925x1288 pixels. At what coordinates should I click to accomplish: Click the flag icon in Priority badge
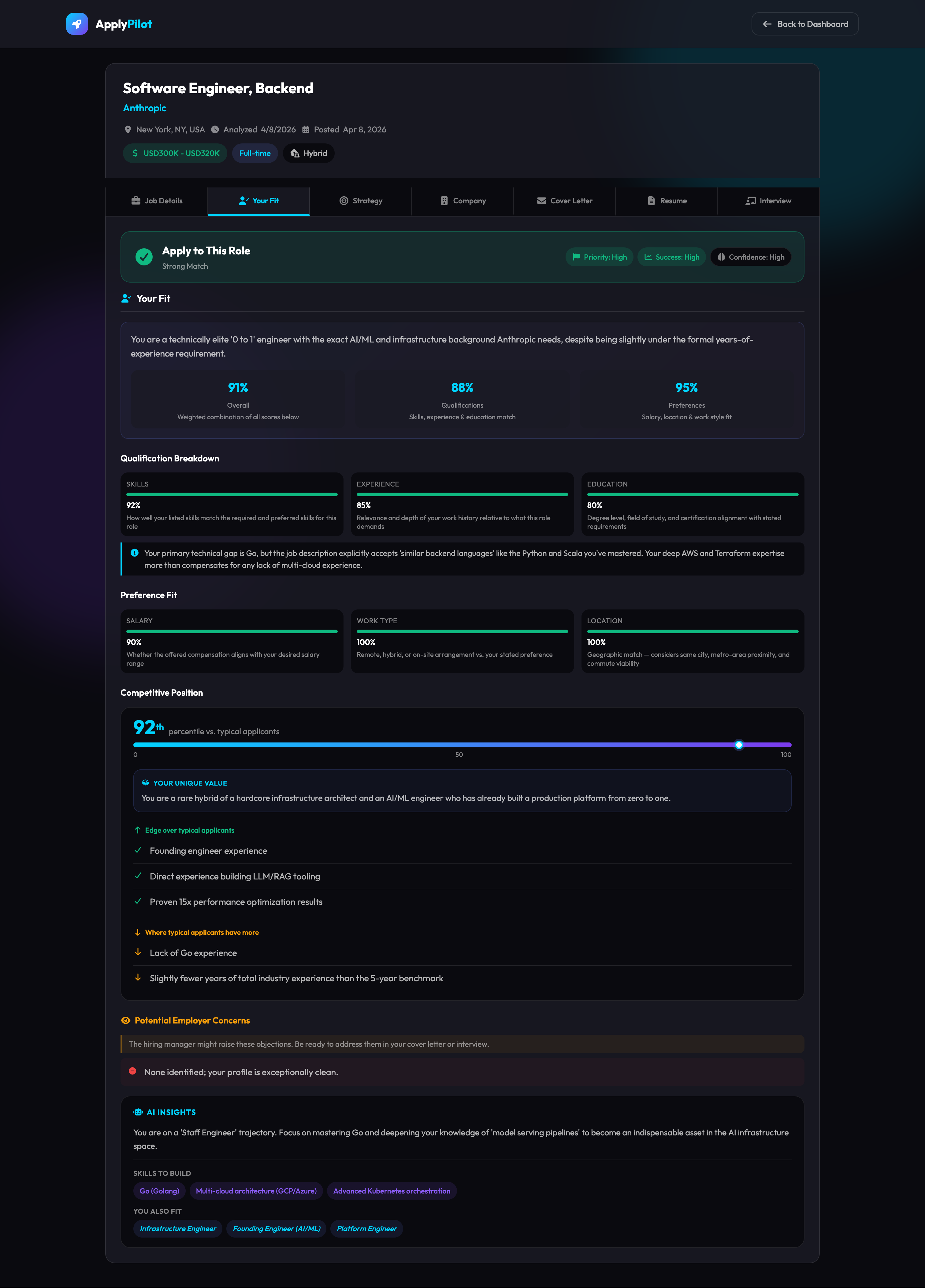pos(576,257)
